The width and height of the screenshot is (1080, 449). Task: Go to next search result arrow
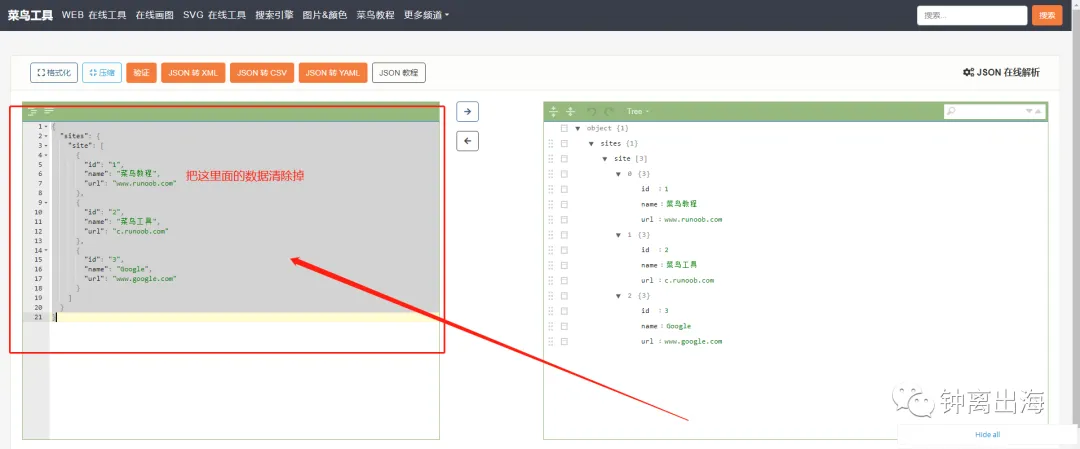[x=1030, y=111]
